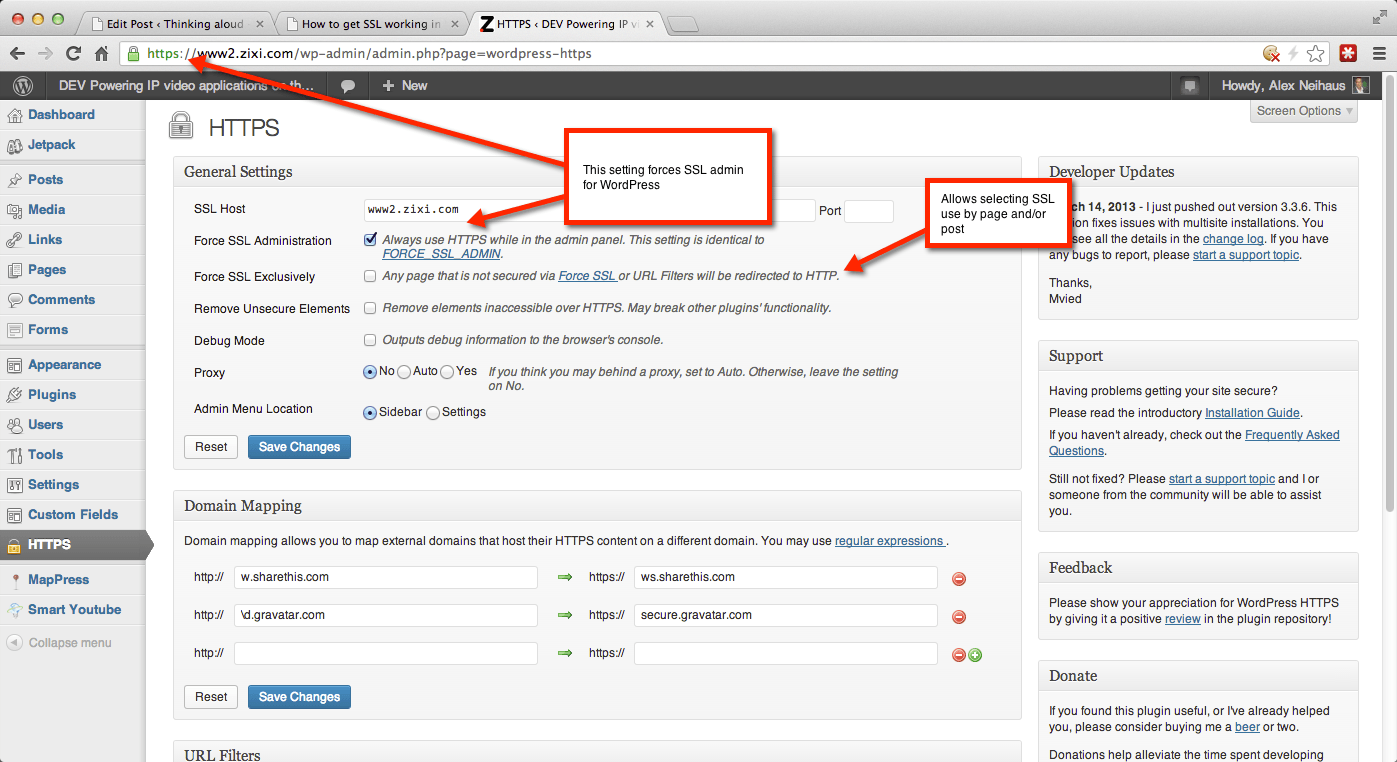
Task: Open the FORCE_SSL_ADMIN link
Action: click(441, 254)
